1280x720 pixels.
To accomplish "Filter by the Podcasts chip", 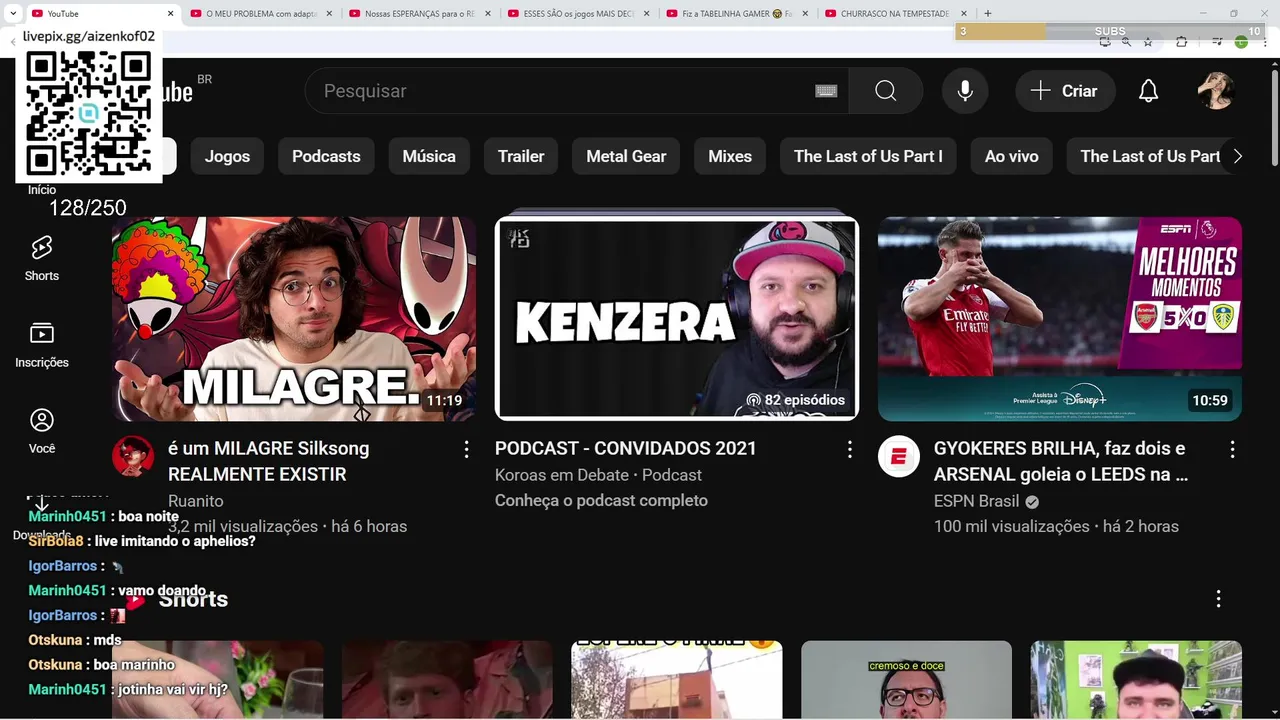I will pos(326,156).
